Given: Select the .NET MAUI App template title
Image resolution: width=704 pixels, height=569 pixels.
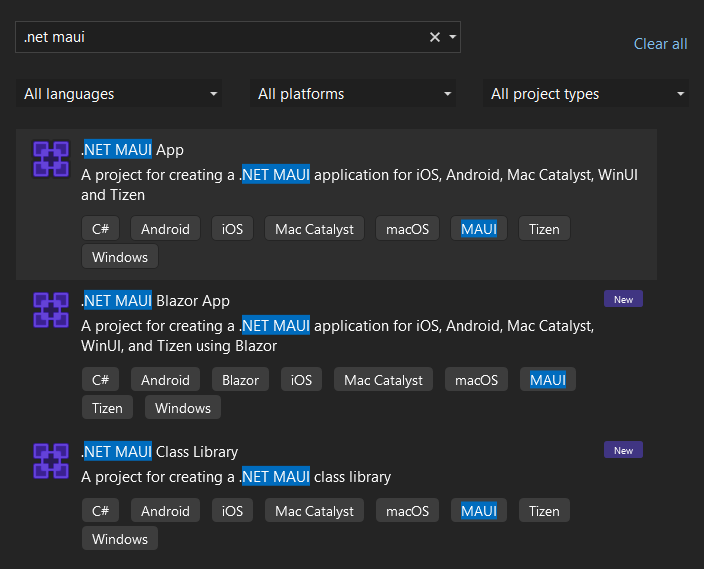Looking at the screenshot, I should click(x=132, y=150).
